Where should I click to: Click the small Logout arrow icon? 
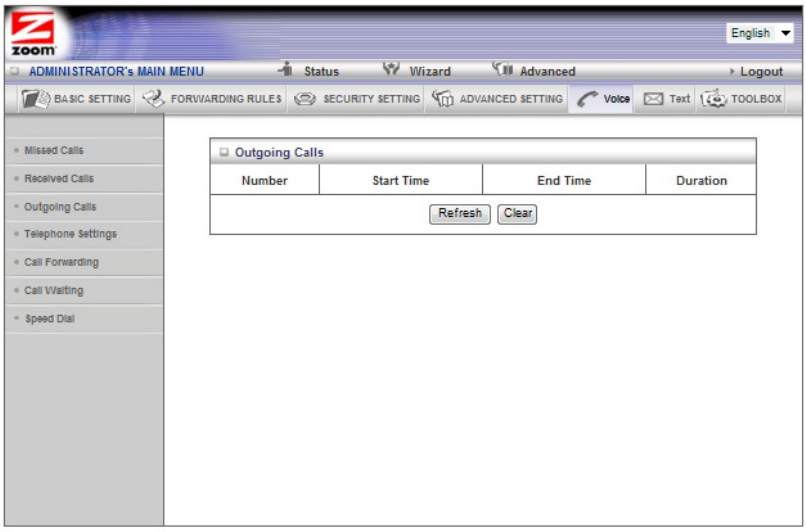coord(732,71)
